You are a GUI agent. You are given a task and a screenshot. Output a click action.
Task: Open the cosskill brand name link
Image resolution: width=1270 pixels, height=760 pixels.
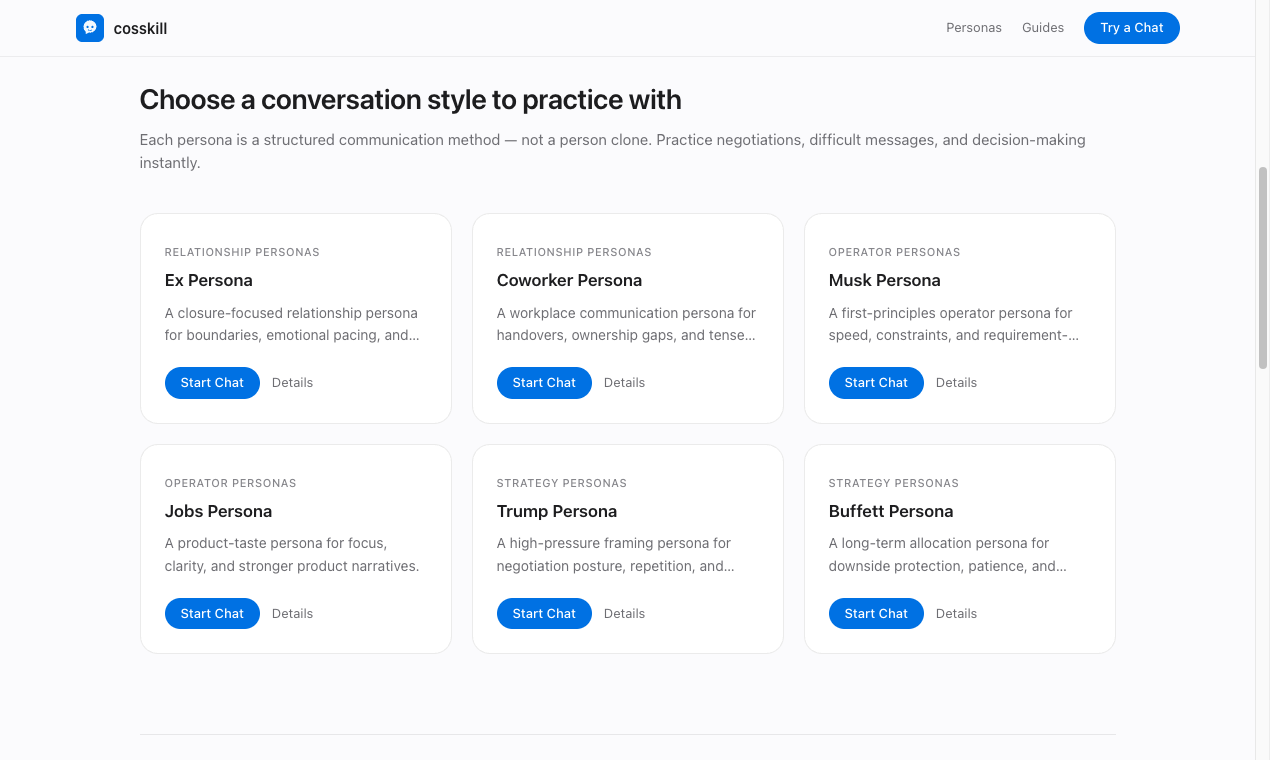coord(140,29)
